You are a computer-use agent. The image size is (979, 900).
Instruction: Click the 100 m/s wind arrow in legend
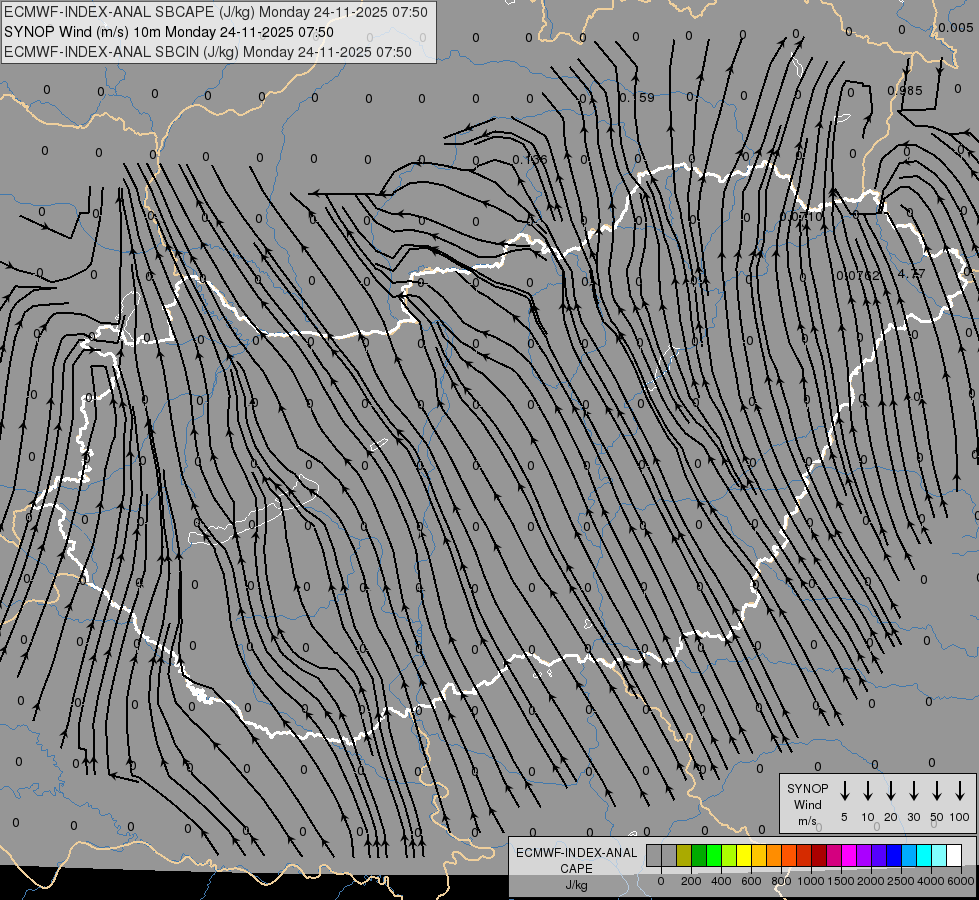pyautogui.click(x=960, y=791)
